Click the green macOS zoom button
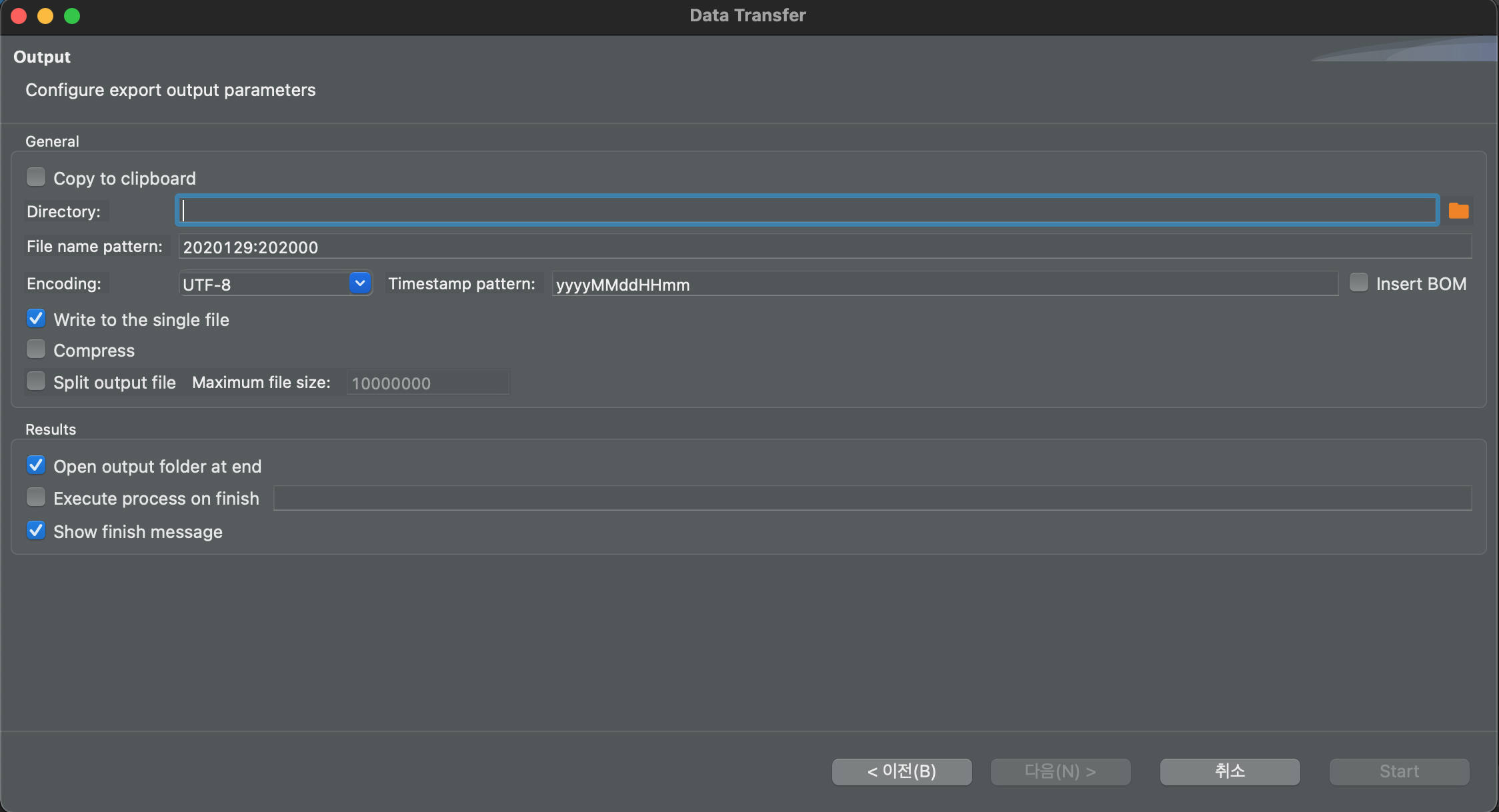Image resolution: width=1499 pixels, height=812 pixels. pyautogui.click(x=72, y=15)
